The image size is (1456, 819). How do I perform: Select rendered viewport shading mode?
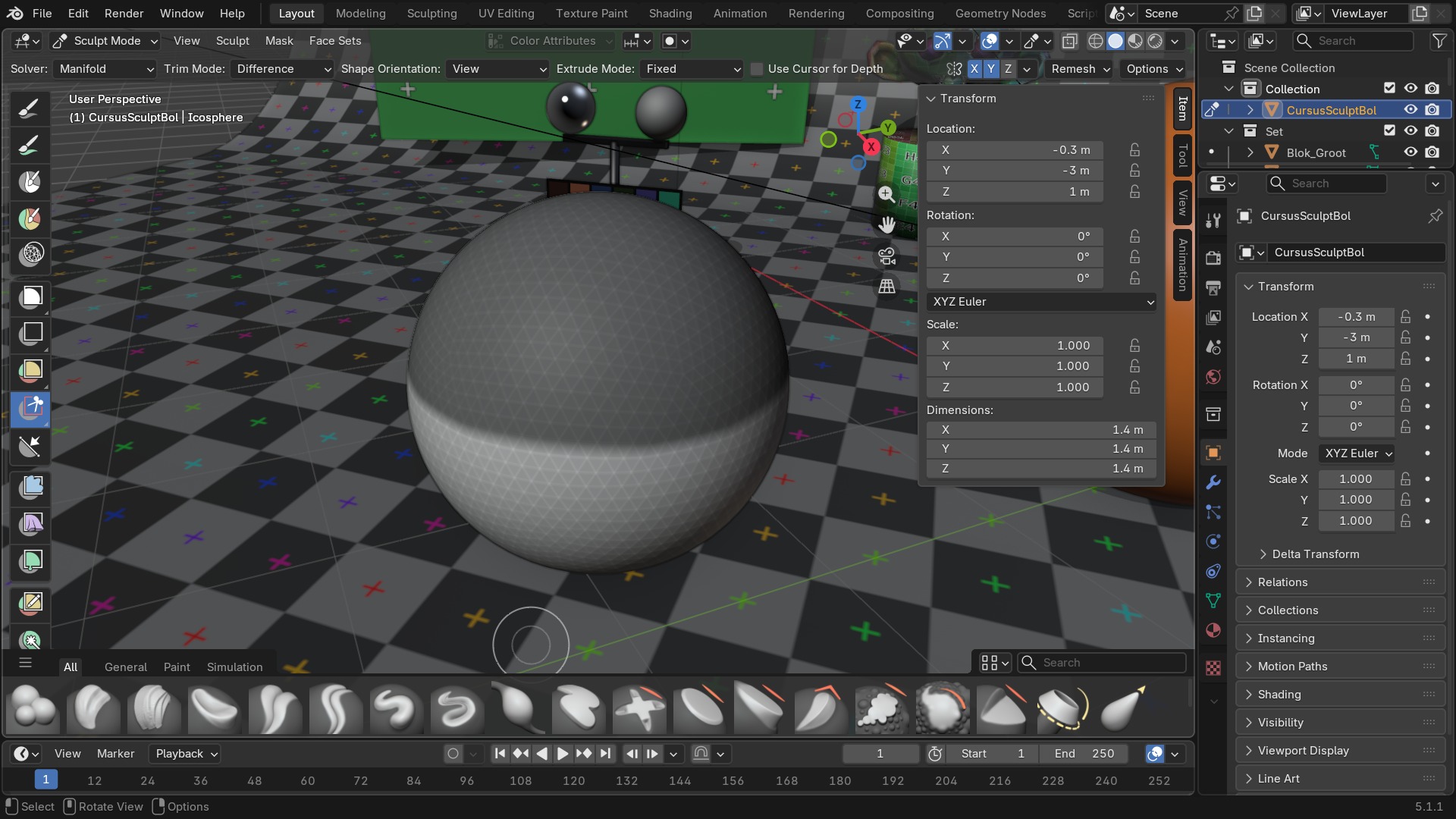click(x=1155, y=41)
